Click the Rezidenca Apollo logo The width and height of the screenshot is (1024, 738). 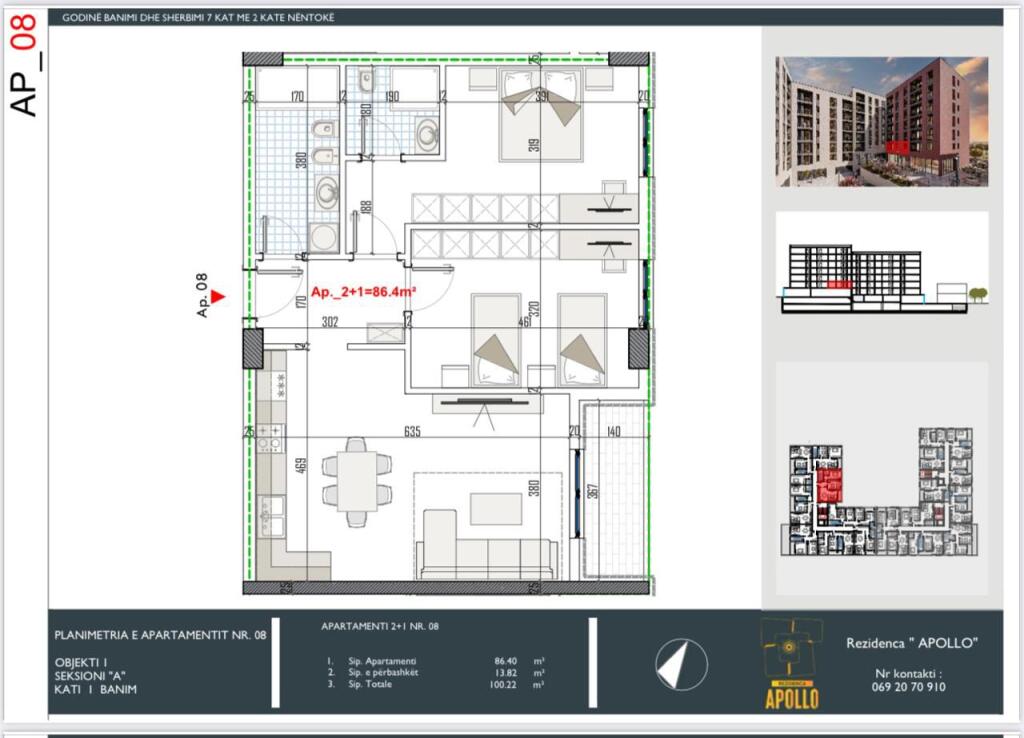tap(791, 664)
